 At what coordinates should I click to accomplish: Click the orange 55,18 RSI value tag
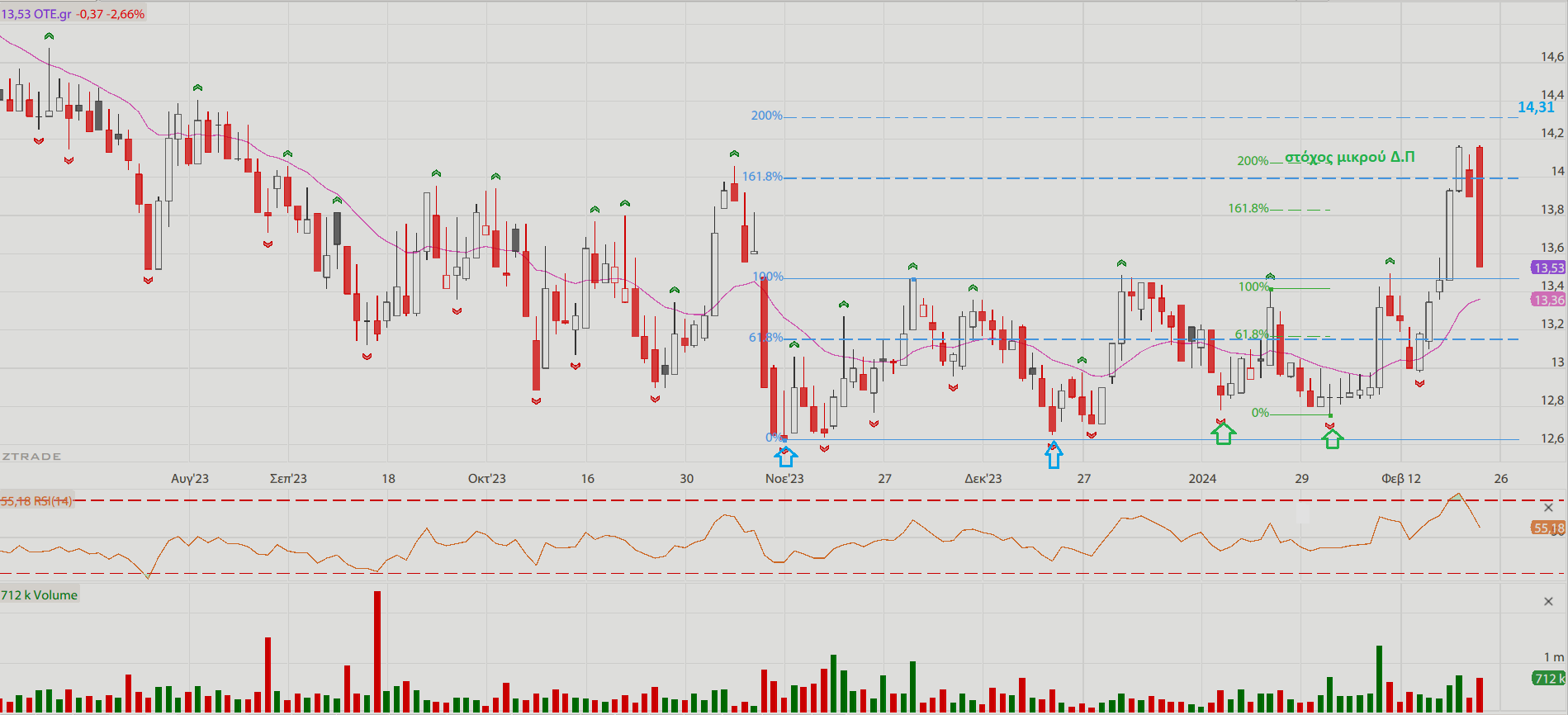1549,528
